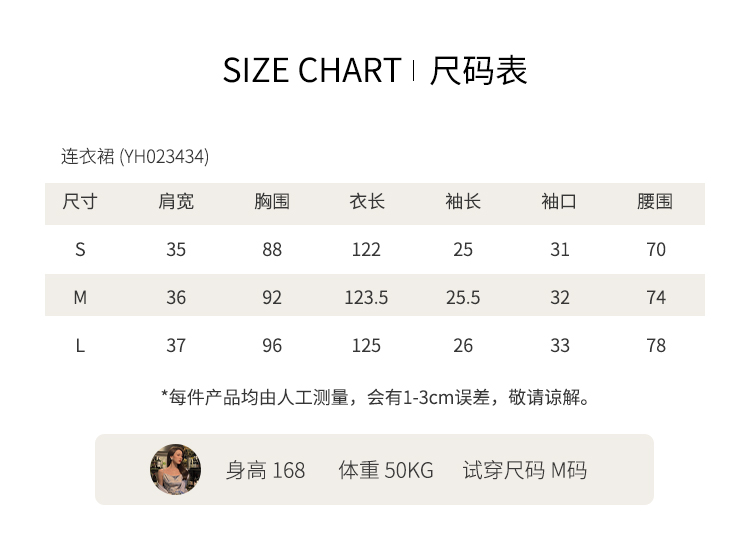Click the 试穿尺码 M码 label
Screen dimensions: 750x546
524,470
